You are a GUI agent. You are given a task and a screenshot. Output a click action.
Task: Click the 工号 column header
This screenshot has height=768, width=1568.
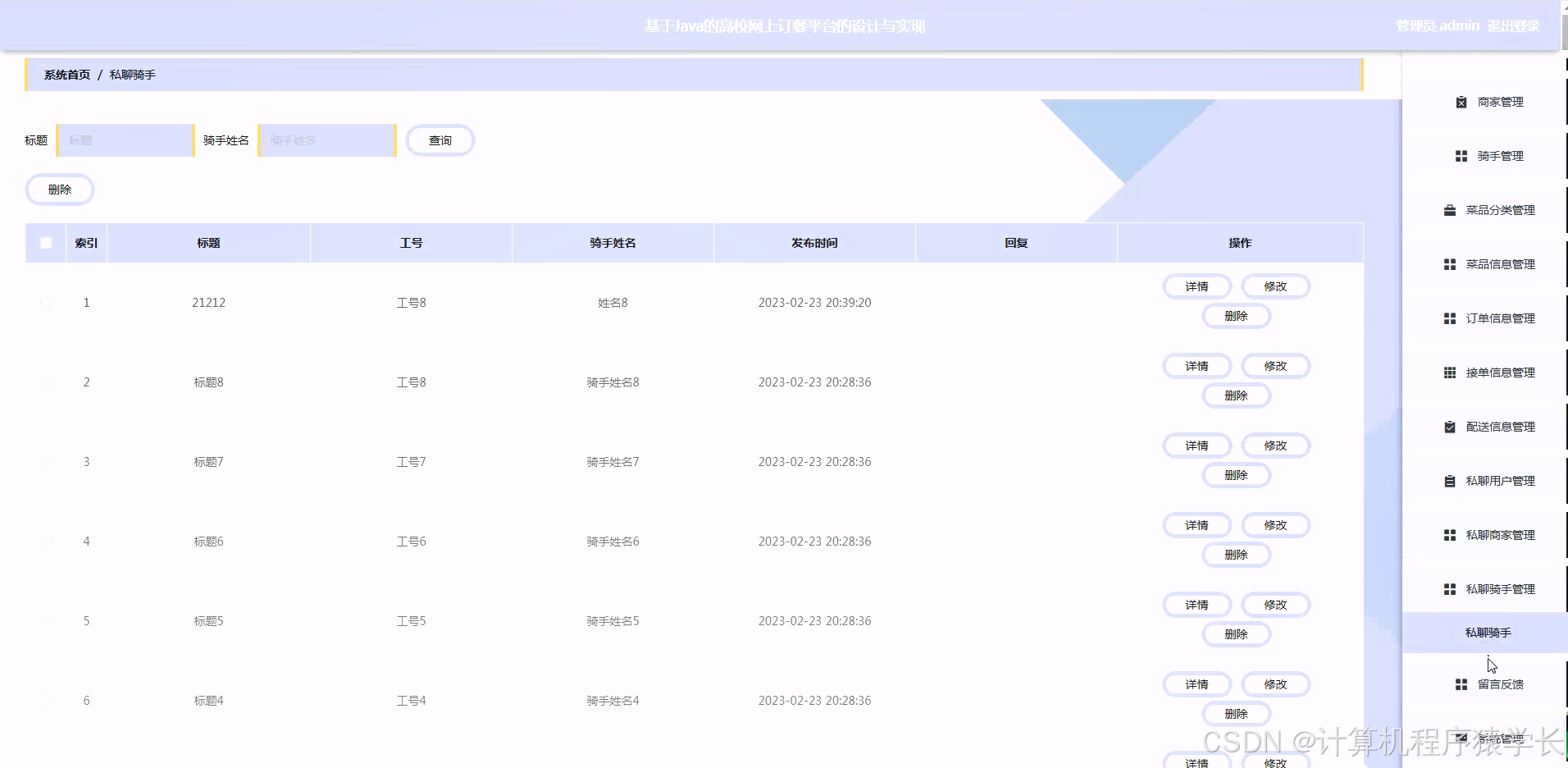pyautogui.click(x=411, y=243)
